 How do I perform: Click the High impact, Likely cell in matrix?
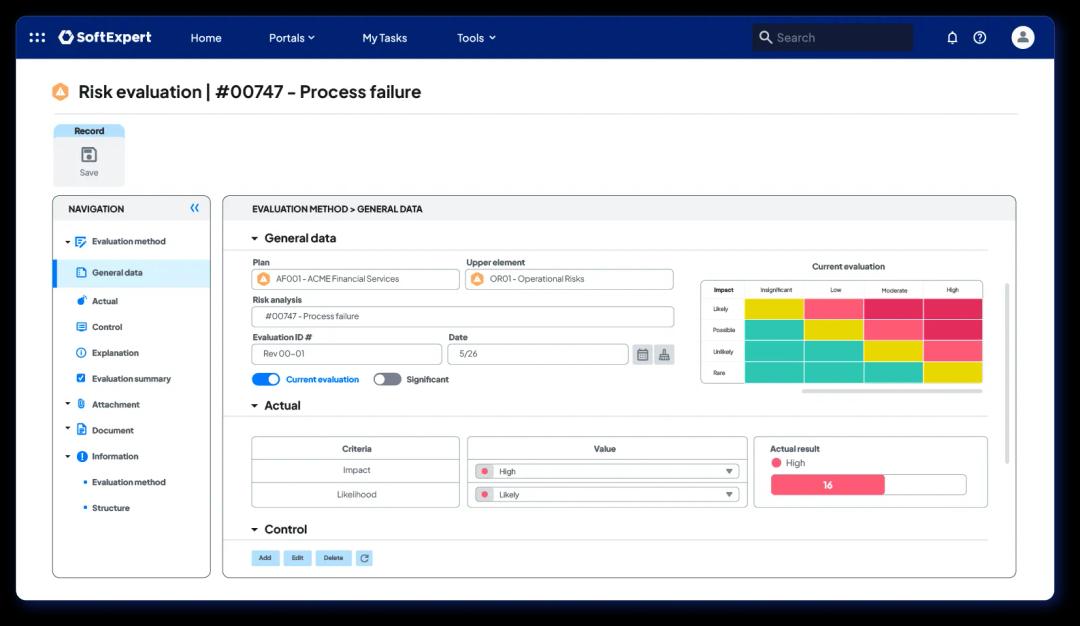click(x=952, y=309)
